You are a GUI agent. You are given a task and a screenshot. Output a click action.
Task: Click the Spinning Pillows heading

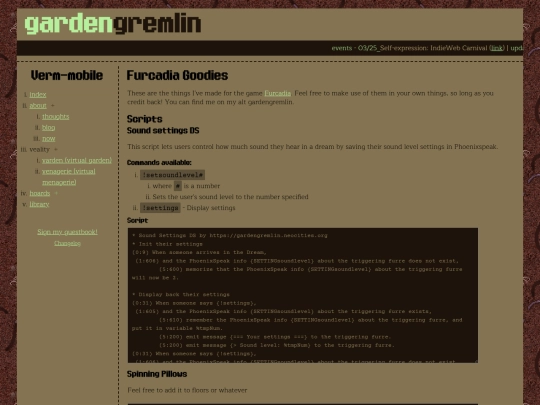click(x=157, y=374)
